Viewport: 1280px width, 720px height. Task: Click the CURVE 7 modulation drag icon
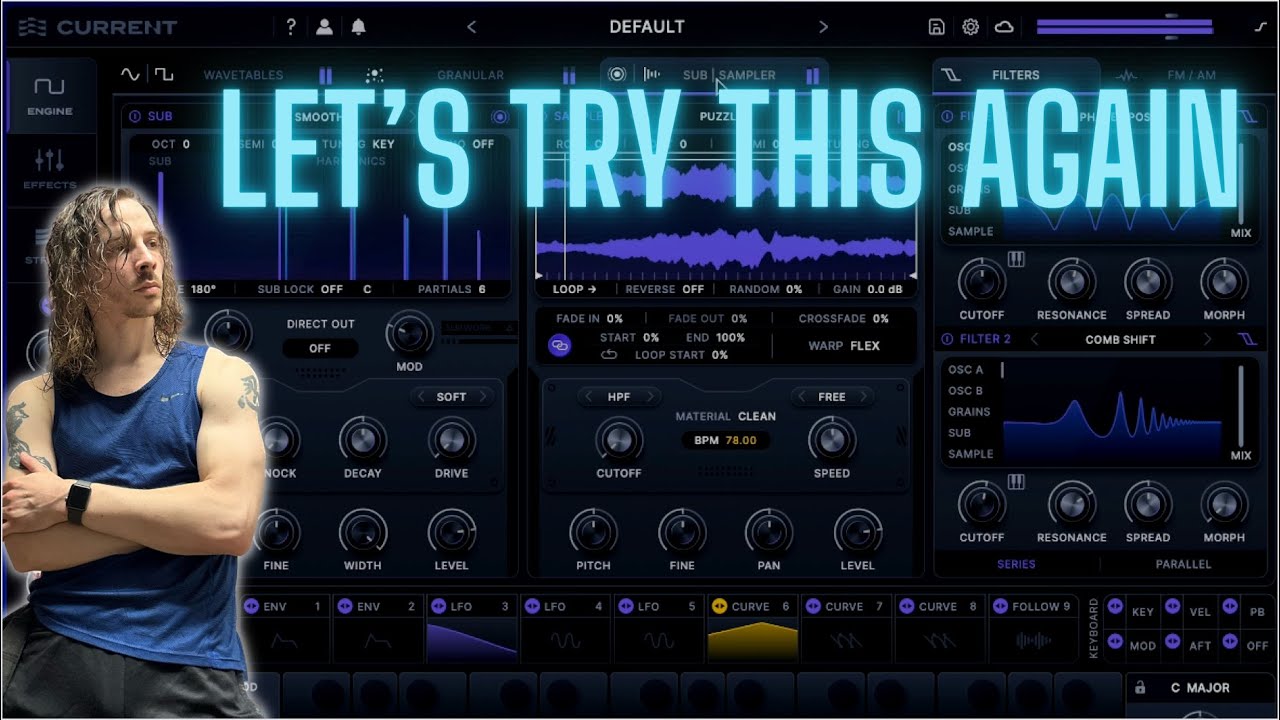813,606
